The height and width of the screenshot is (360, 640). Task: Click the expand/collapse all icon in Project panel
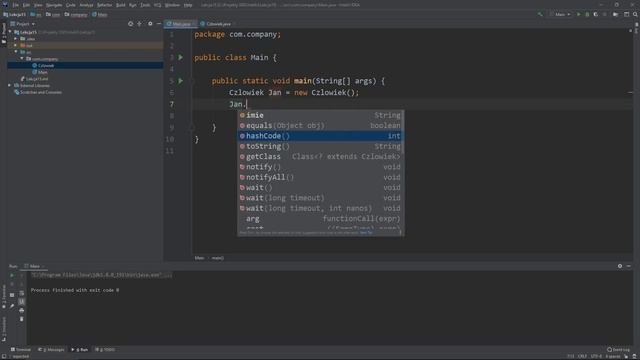point(139,24)
